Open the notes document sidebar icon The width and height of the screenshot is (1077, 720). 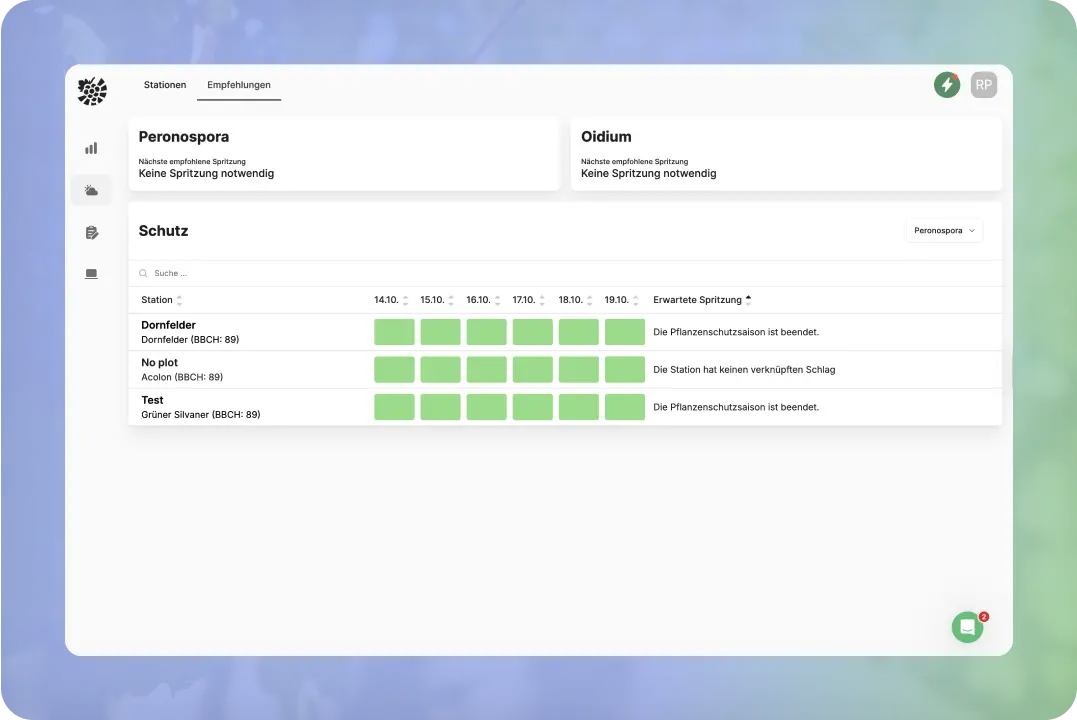tap(91, 233)
